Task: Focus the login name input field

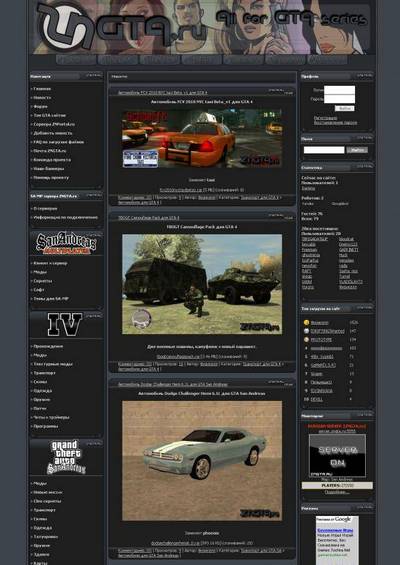Action: pyautogui.click(x=339, y=90)
